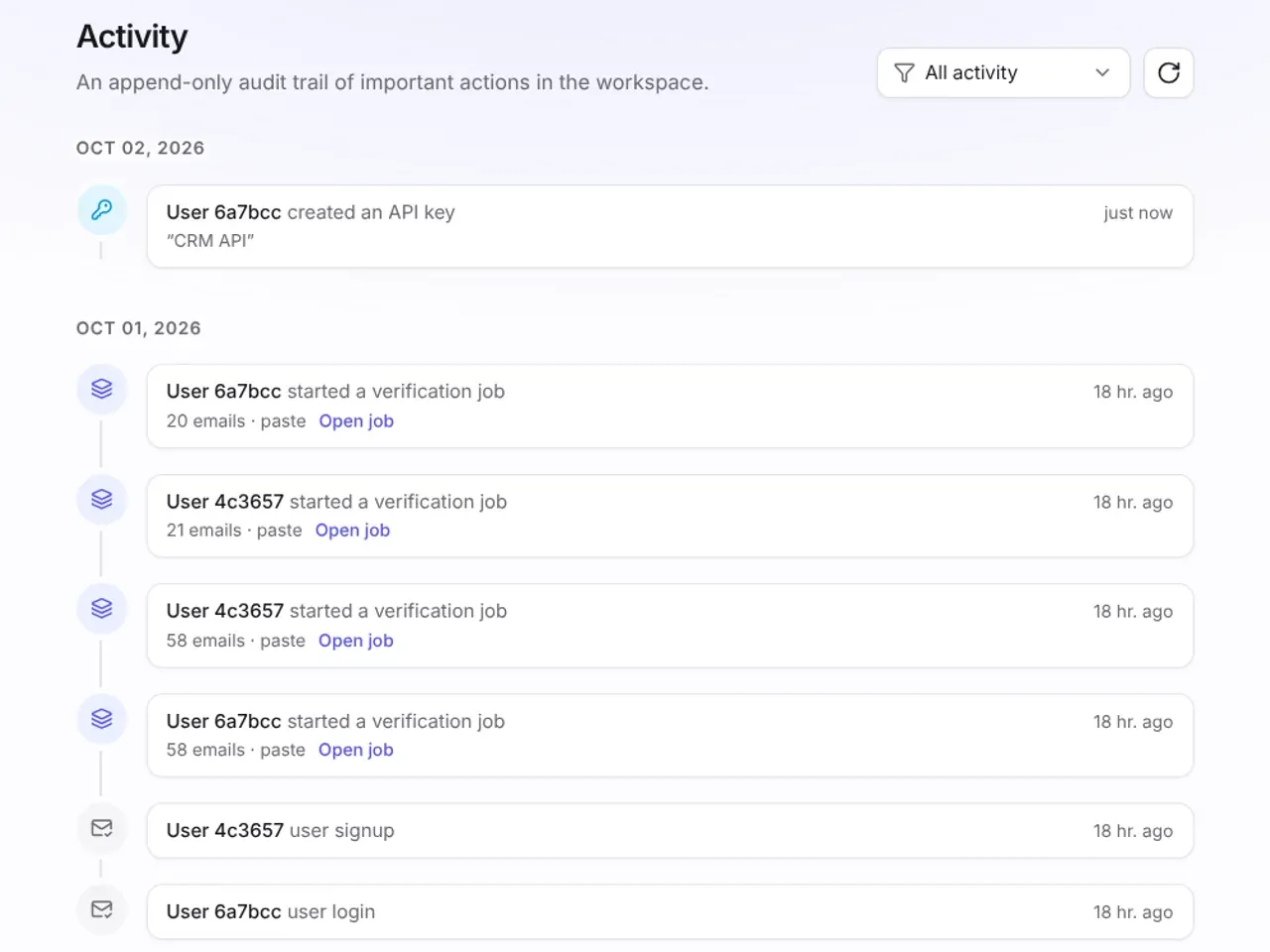Open job for User 4c3657's 58 emails verification

click(356, 641)
